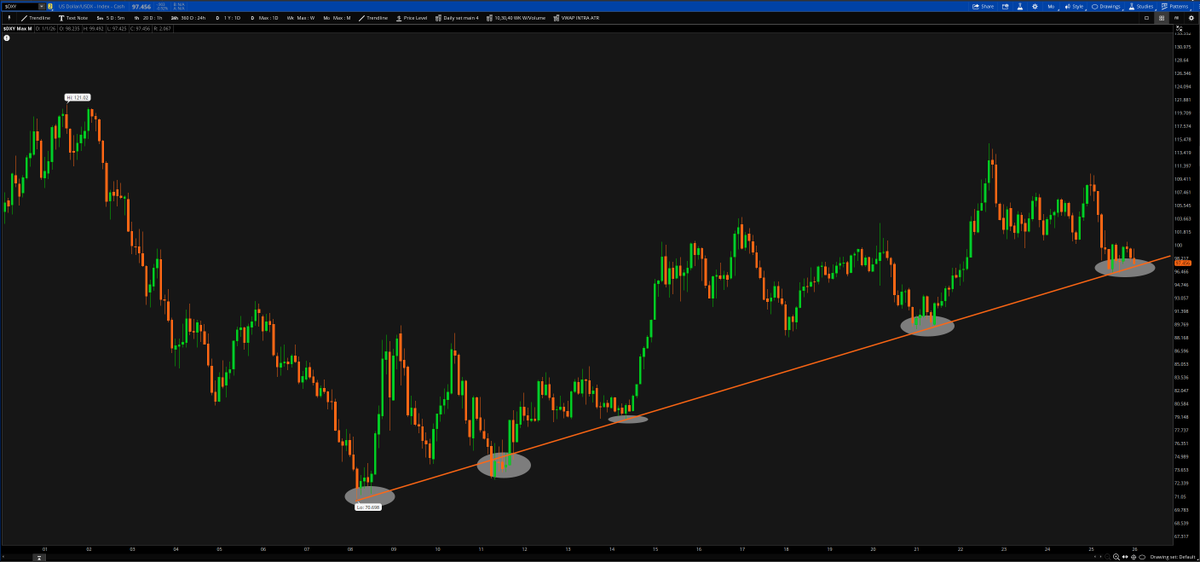Open chart settings gear in blue toolbar
Viewport: 1200px width, 562px height.
tap(1035, 6)
